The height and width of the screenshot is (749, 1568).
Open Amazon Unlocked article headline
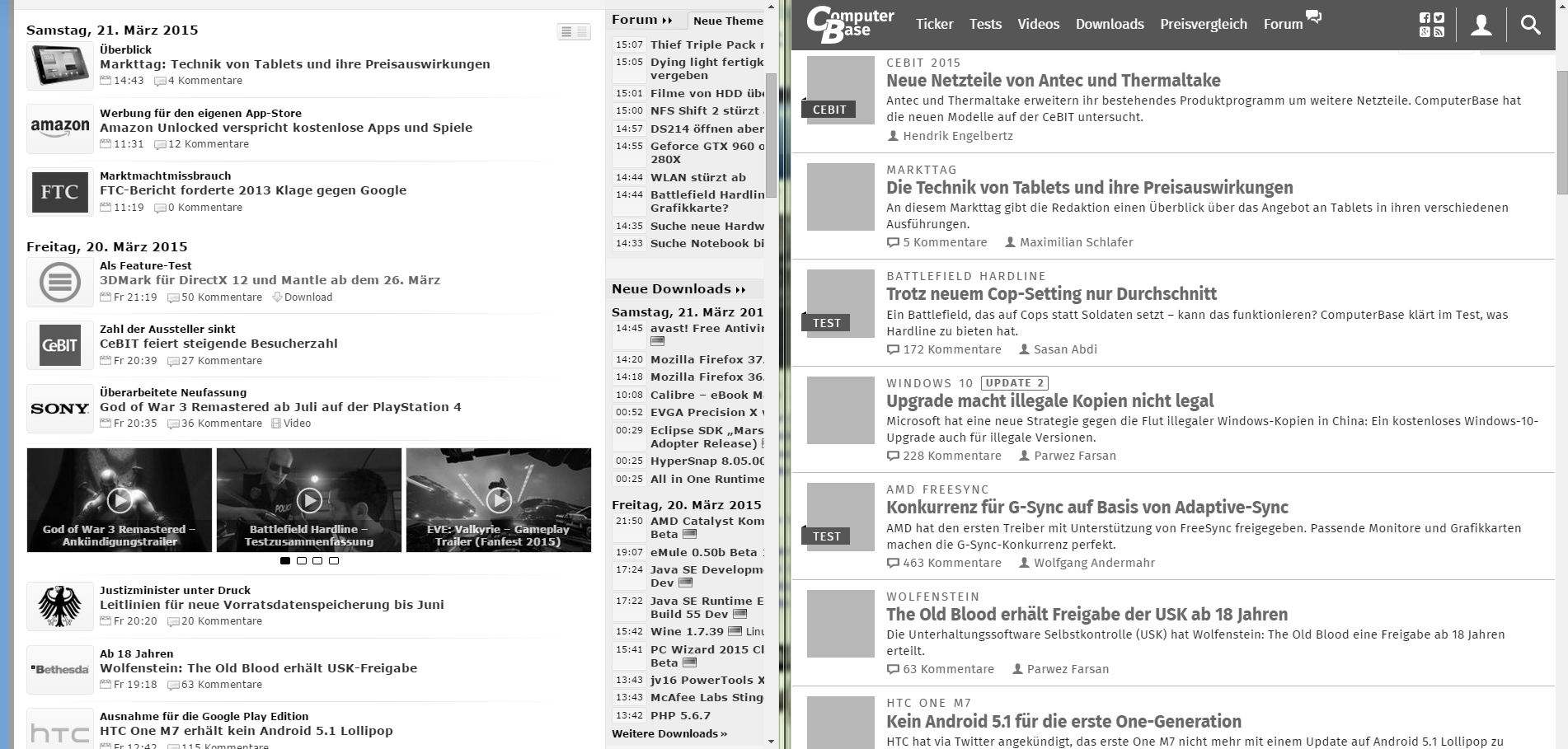(286, 128)
